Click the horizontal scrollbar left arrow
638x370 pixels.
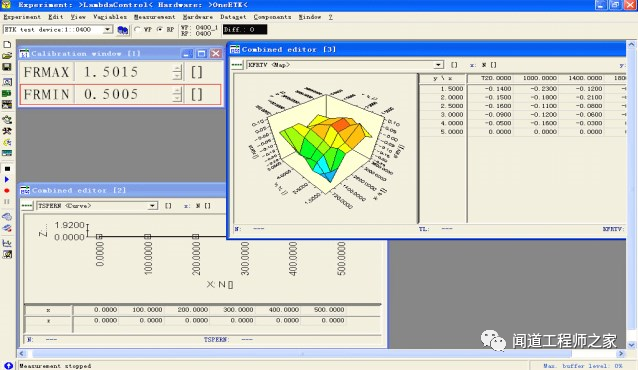coord(22,354)
